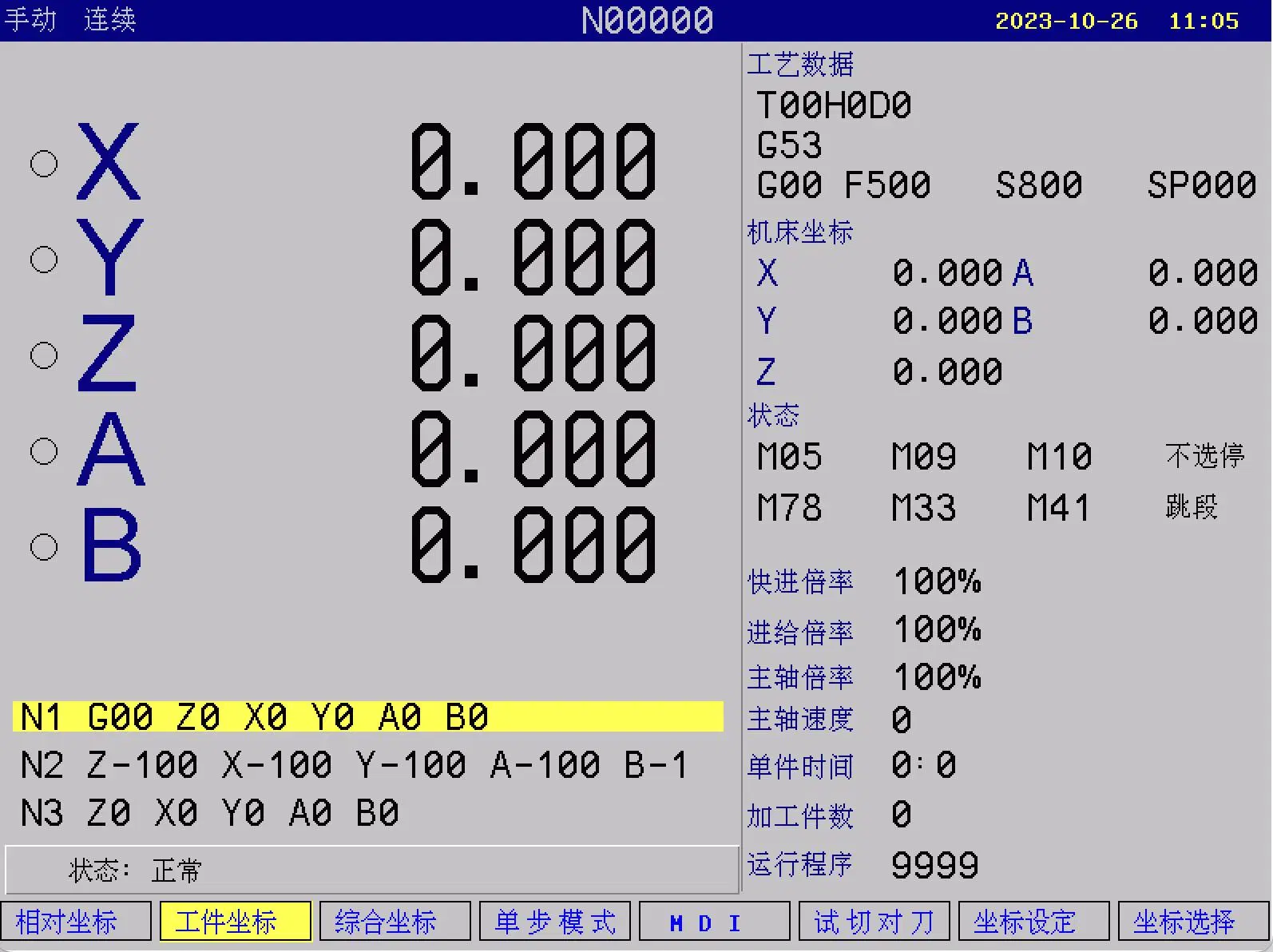Click the M05 status code
This screenshot has height=952, width=1273.
(x=789, y=457)
